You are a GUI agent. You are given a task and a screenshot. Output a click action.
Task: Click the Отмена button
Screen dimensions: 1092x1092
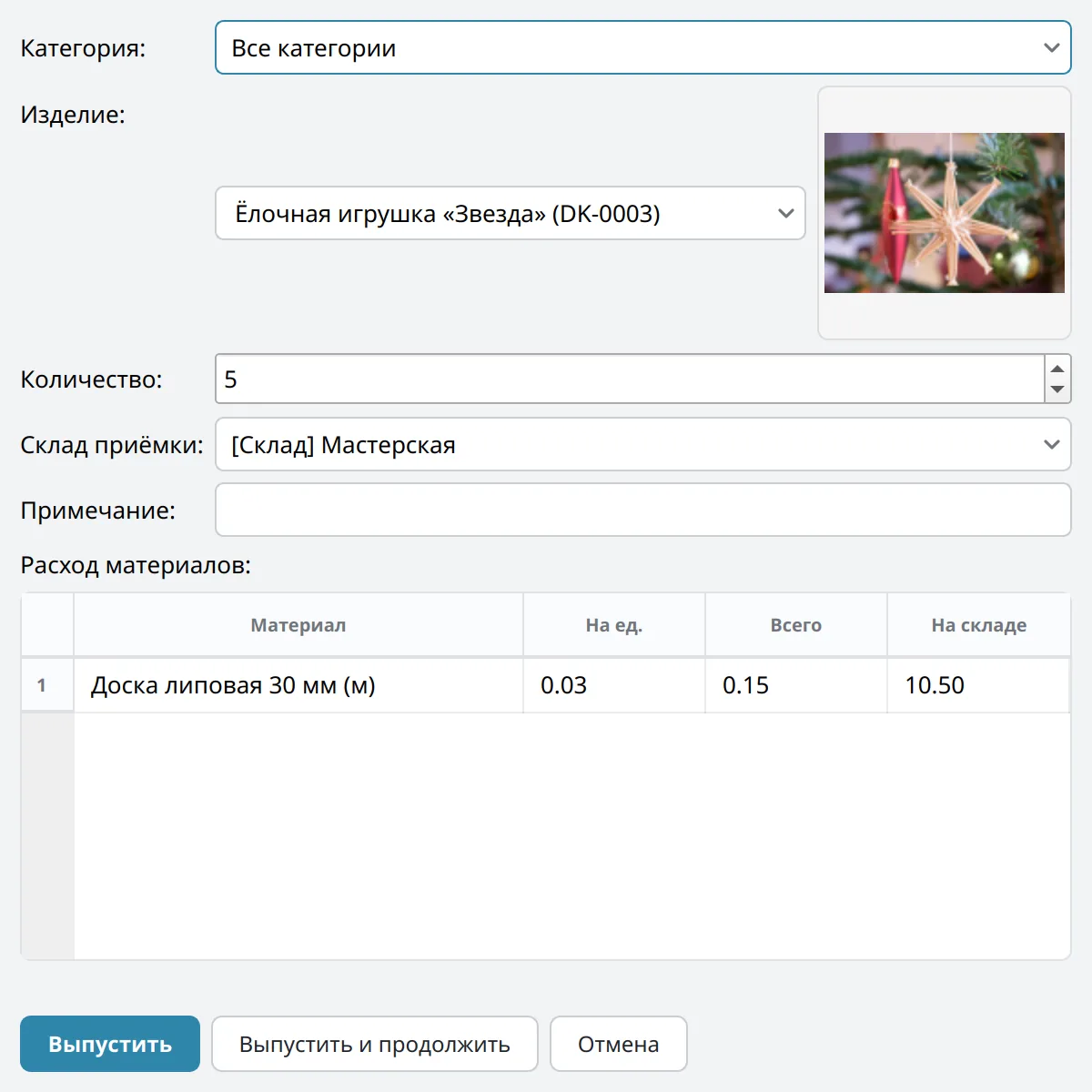click(x=619, y=1044)
